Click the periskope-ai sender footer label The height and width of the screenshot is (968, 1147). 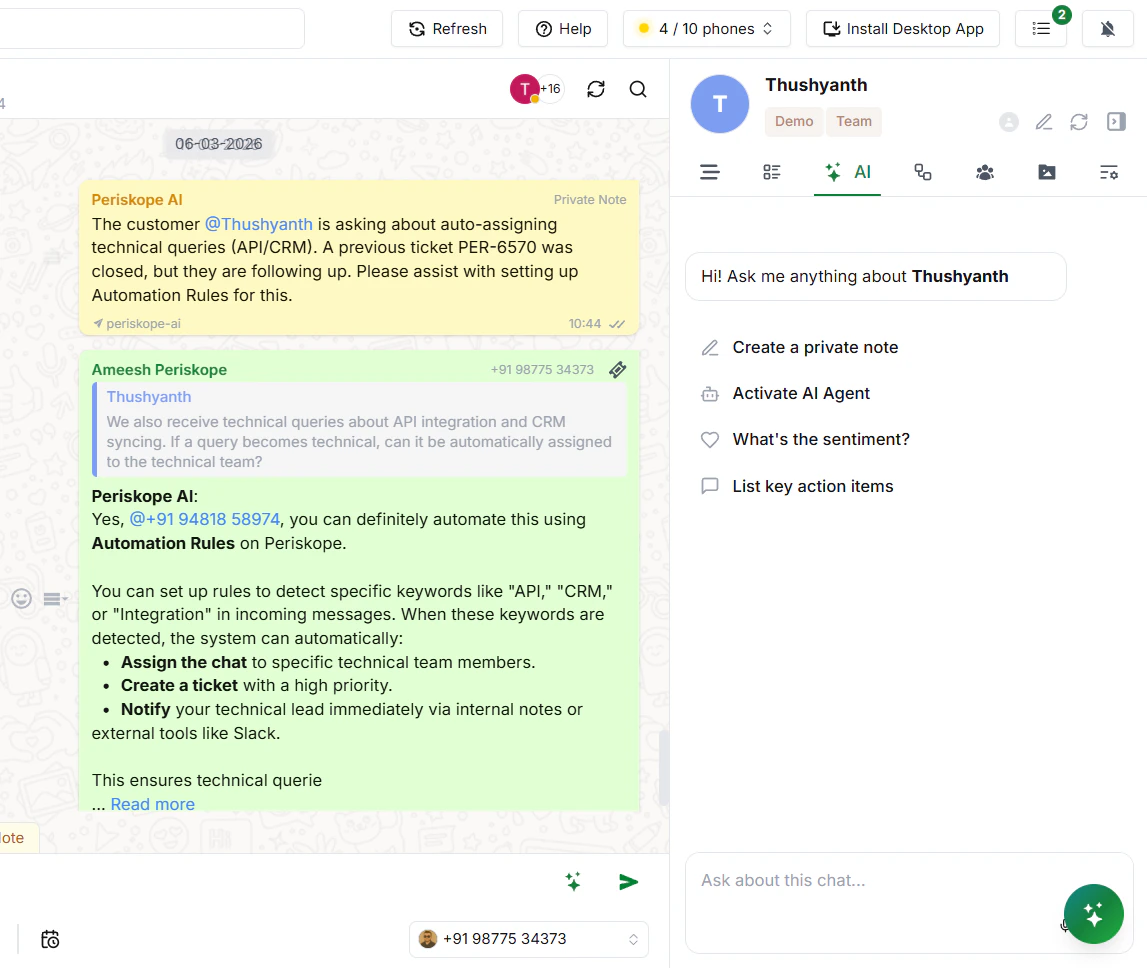137,323
